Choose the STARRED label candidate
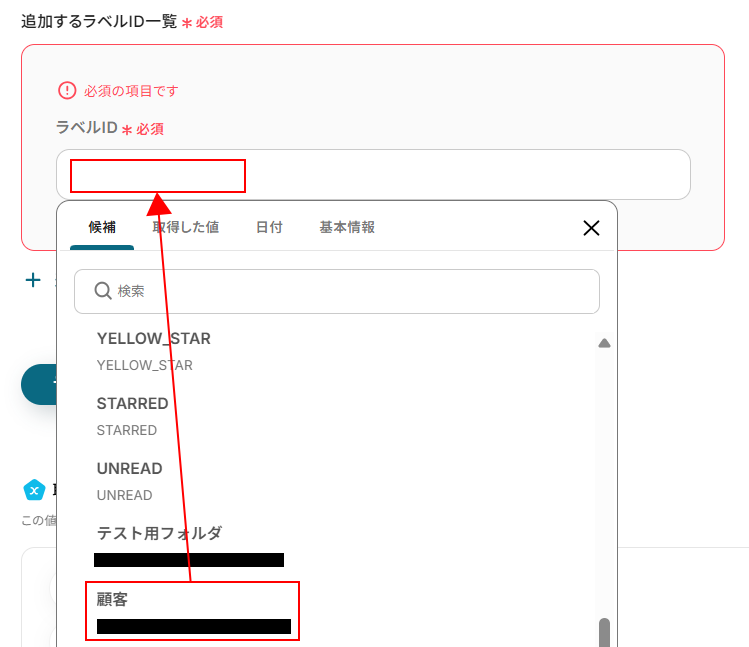749x647 pixels. point(132,416)
